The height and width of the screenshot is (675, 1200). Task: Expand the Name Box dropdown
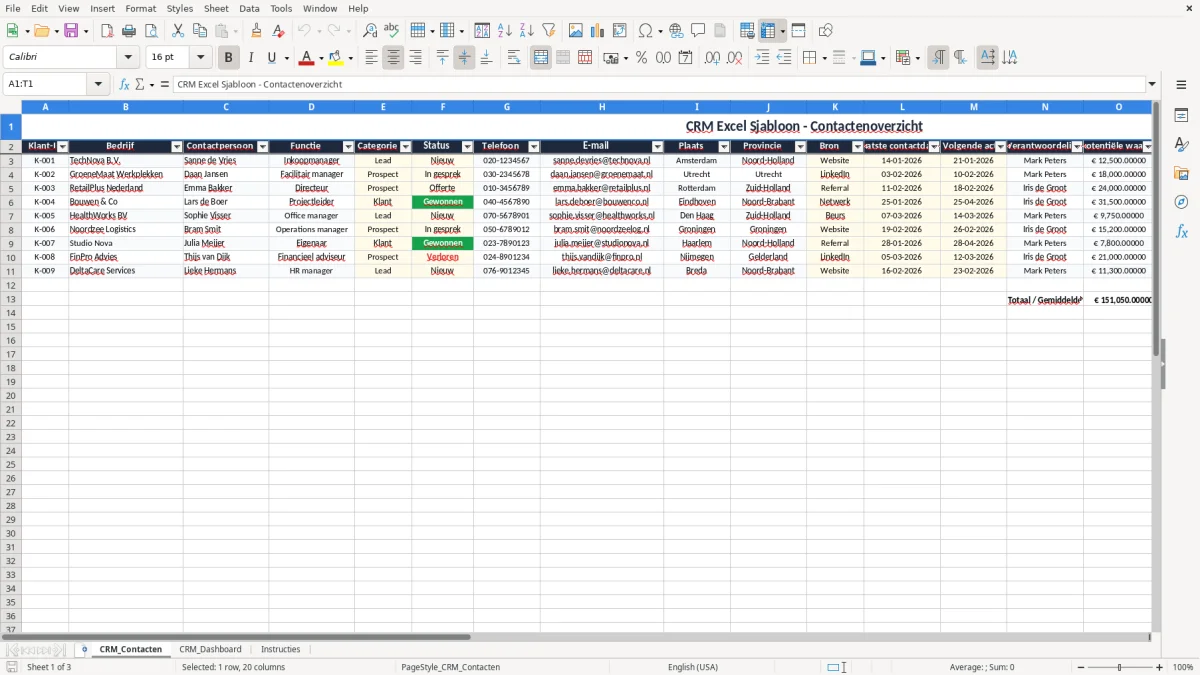(x=99, y=84)
